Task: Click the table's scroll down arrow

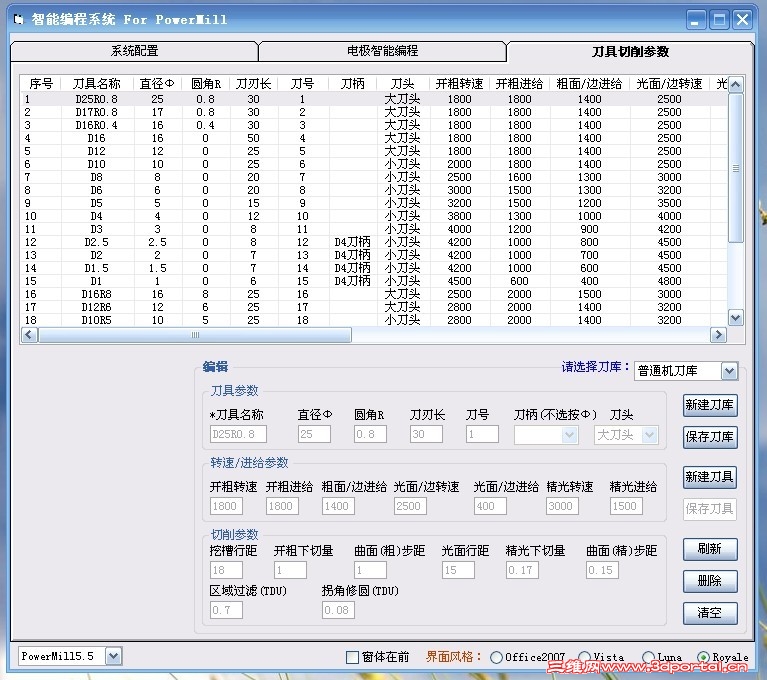Action: point(736,318)
